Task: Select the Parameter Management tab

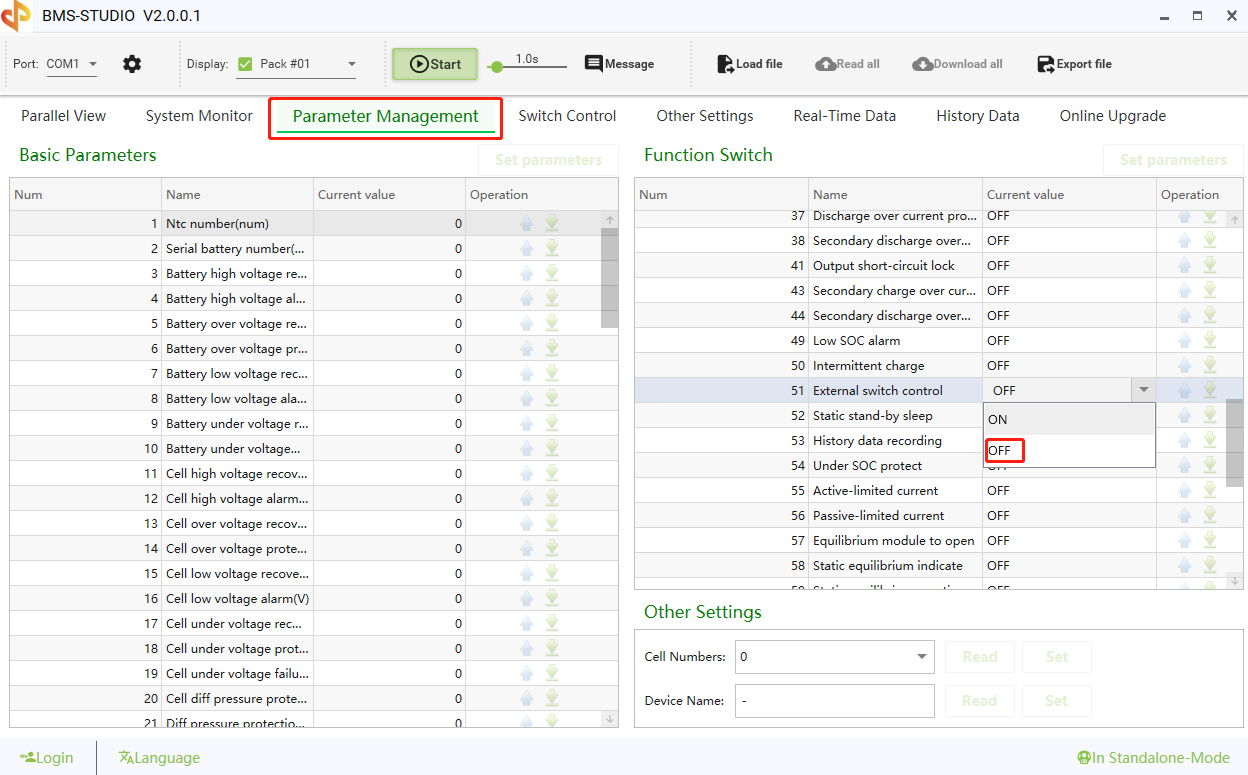Action: tap(385, 117)
